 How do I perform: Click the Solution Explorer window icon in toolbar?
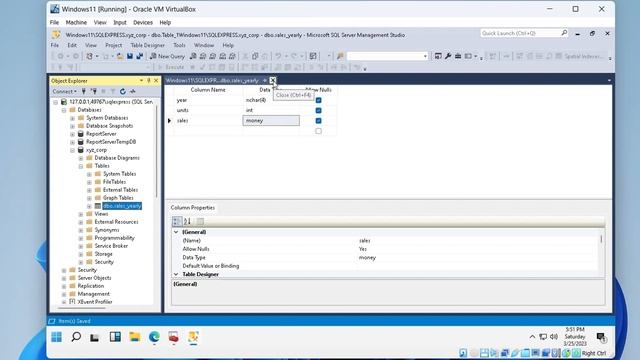point(438,56)
